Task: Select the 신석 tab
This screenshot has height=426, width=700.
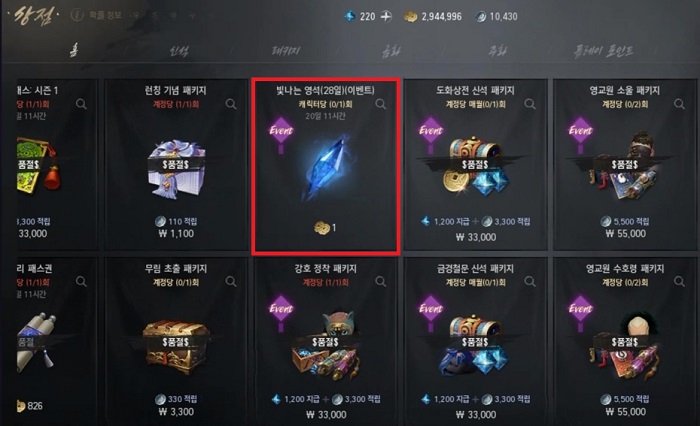Action: pyautogui.click(x=179, y=50)
